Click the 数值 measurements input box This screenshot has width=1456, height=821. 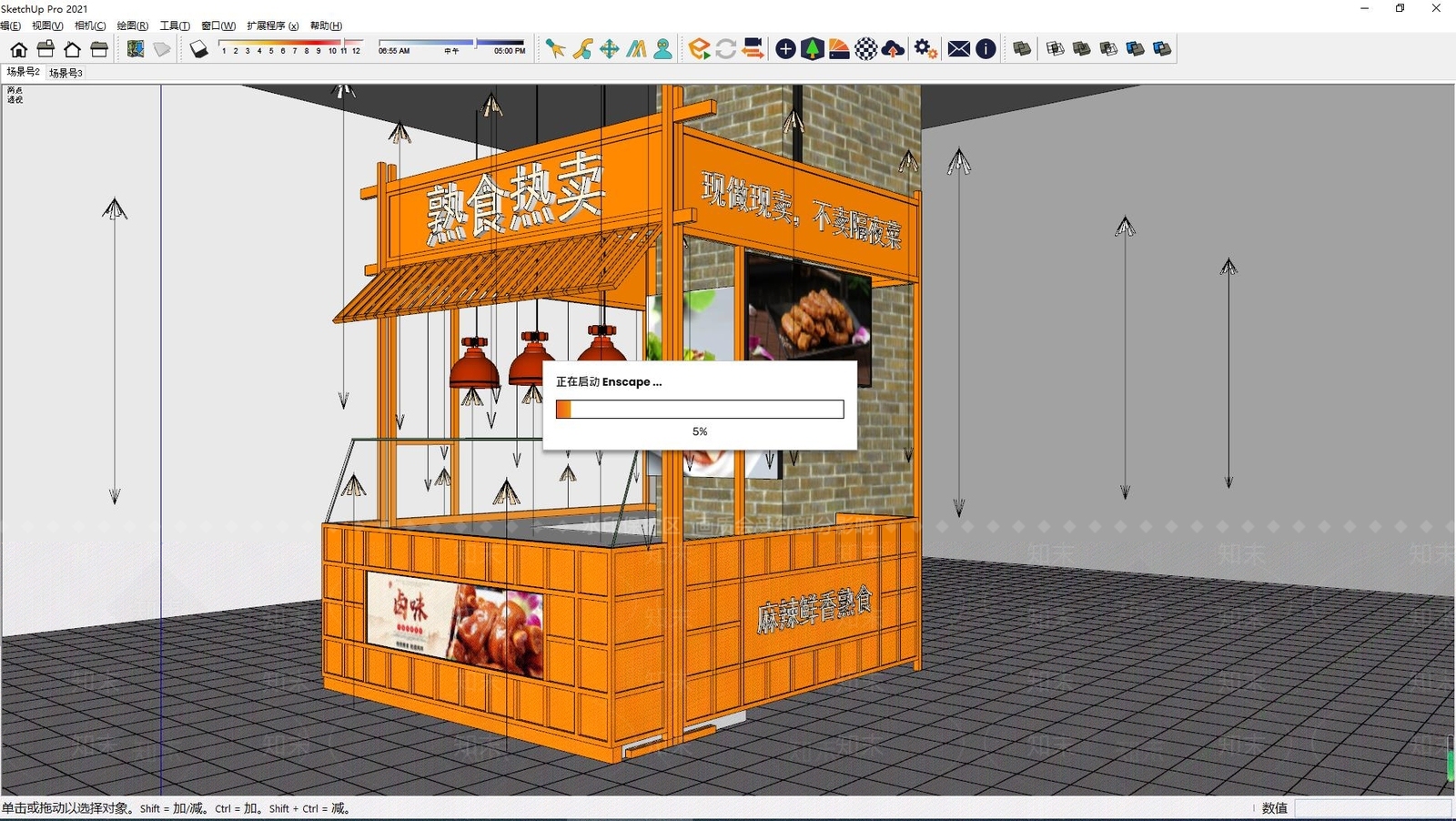tap(1373, 807)
